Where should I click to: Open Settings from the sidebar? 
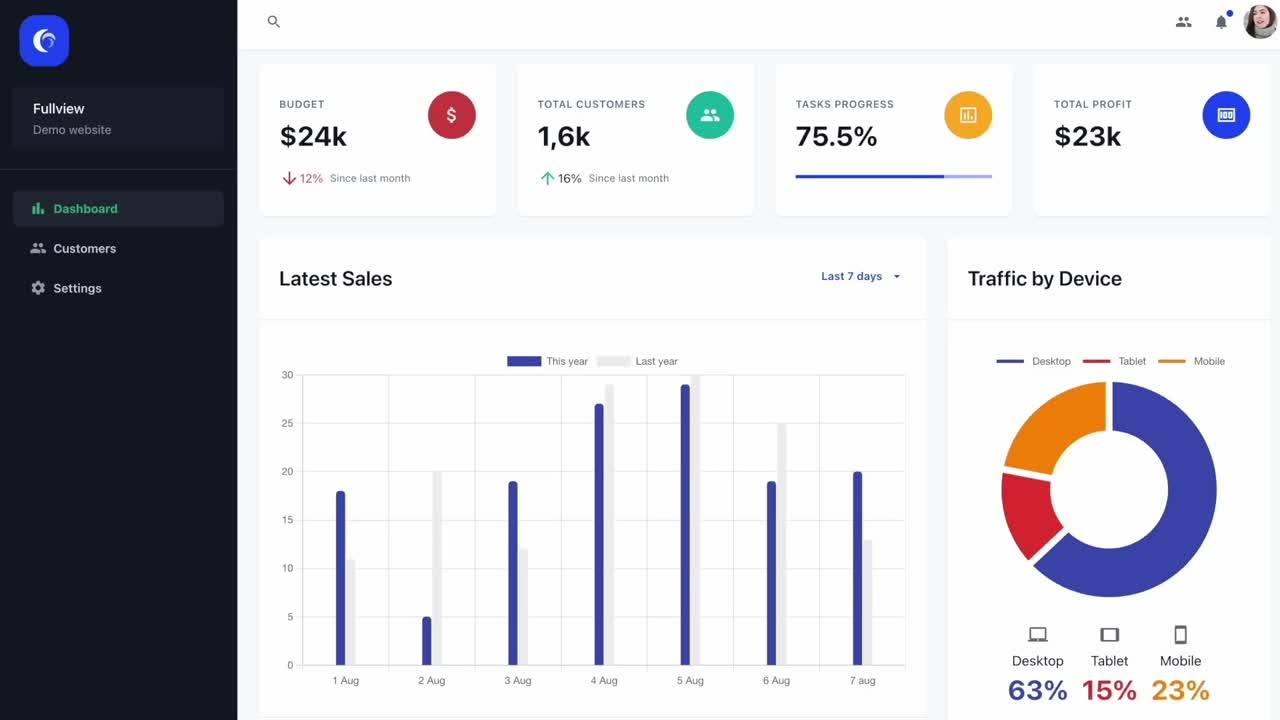[77, 288]
